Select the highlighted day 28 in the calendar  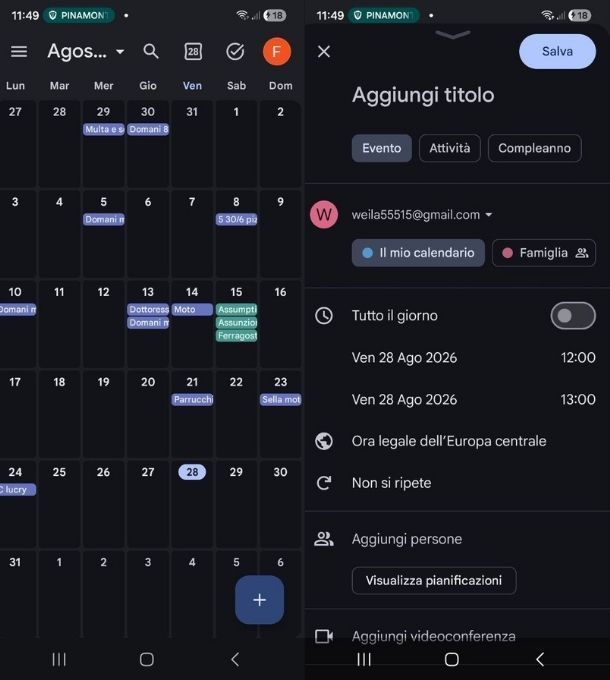(192, 472)
